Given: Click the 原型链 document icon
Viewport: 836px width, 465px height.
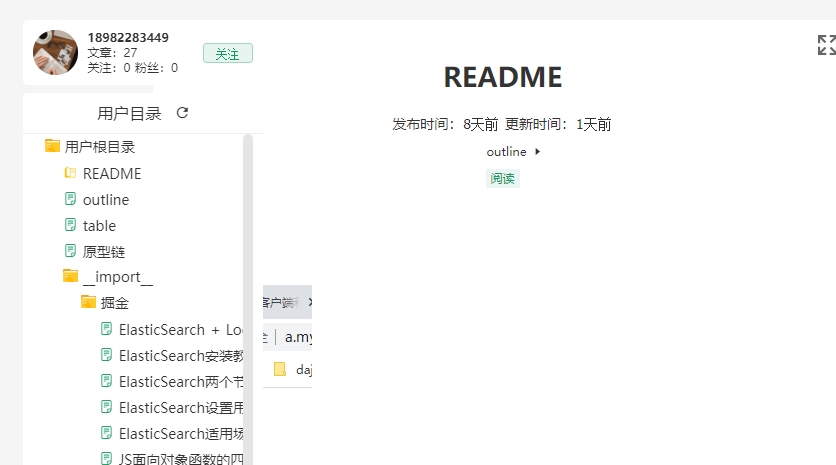Looking at the screenshot, I should pos(70,251).
